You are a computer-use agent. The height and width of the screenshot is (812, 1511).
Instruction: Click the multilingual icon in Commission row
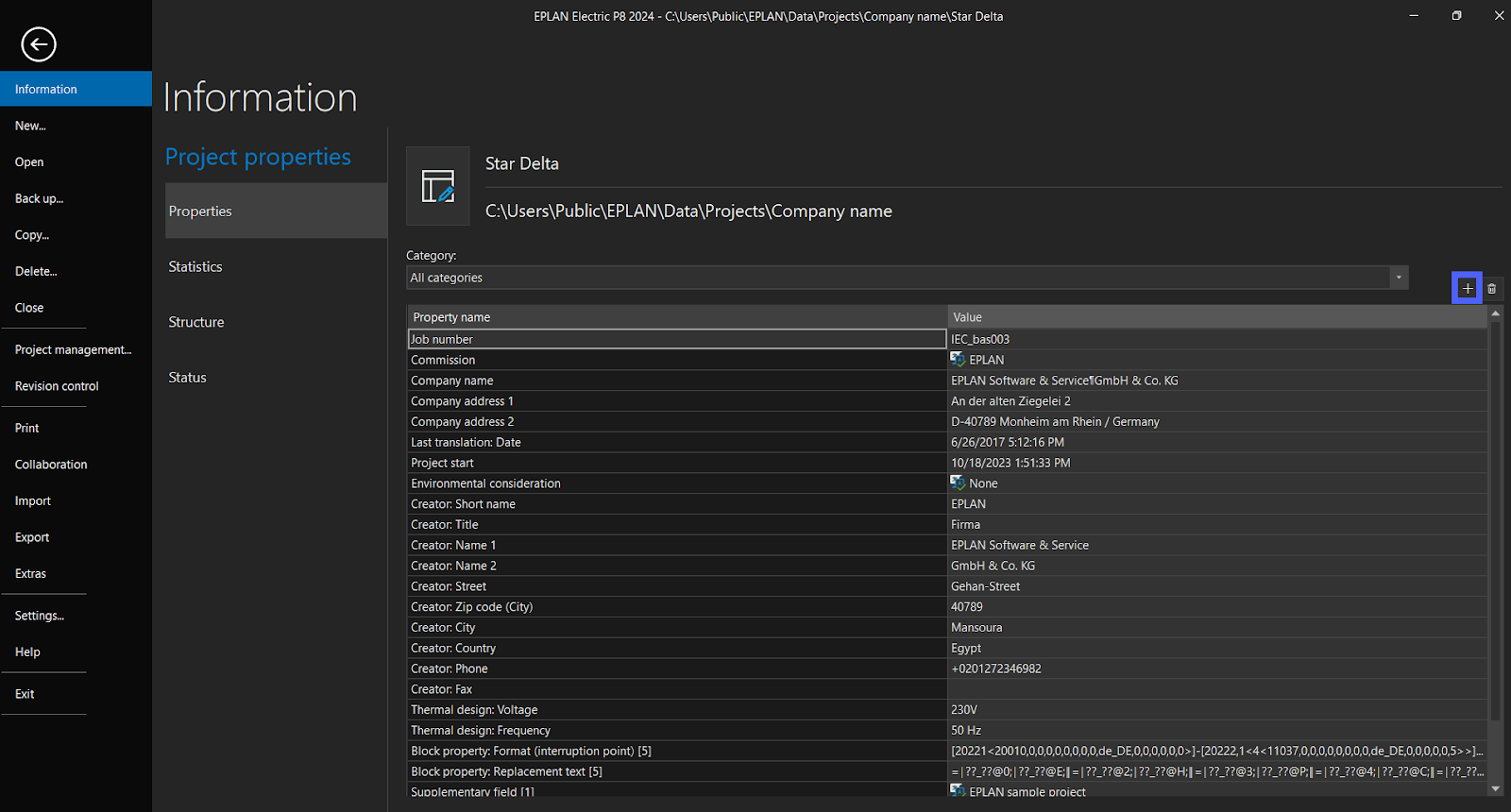958,360
